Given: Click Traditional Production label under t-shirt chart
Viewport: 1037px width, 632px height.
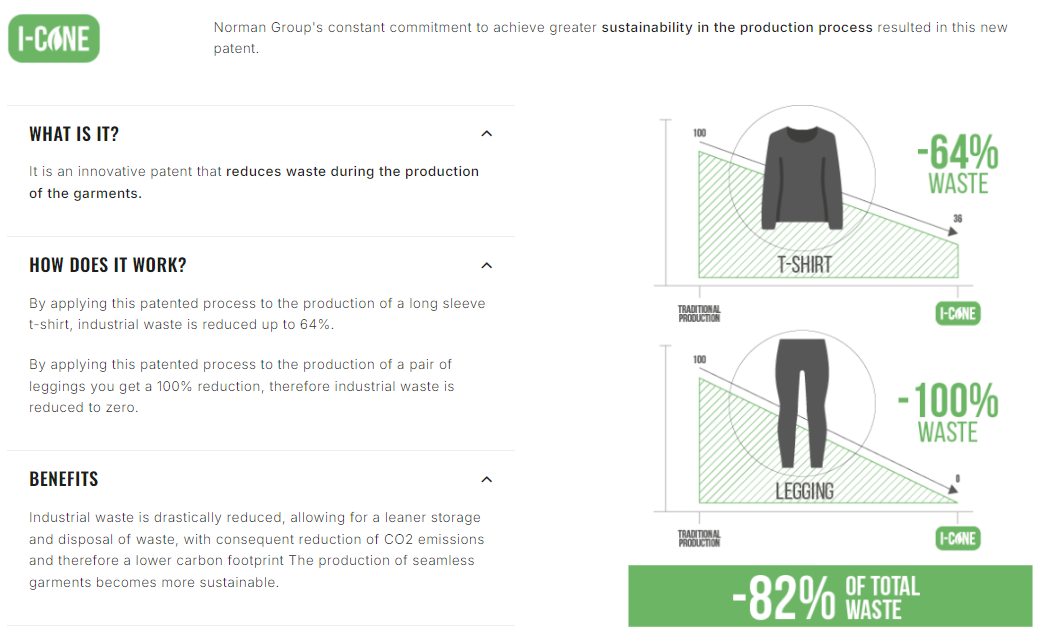Looking at the screenshot, I should click(699, 313).
